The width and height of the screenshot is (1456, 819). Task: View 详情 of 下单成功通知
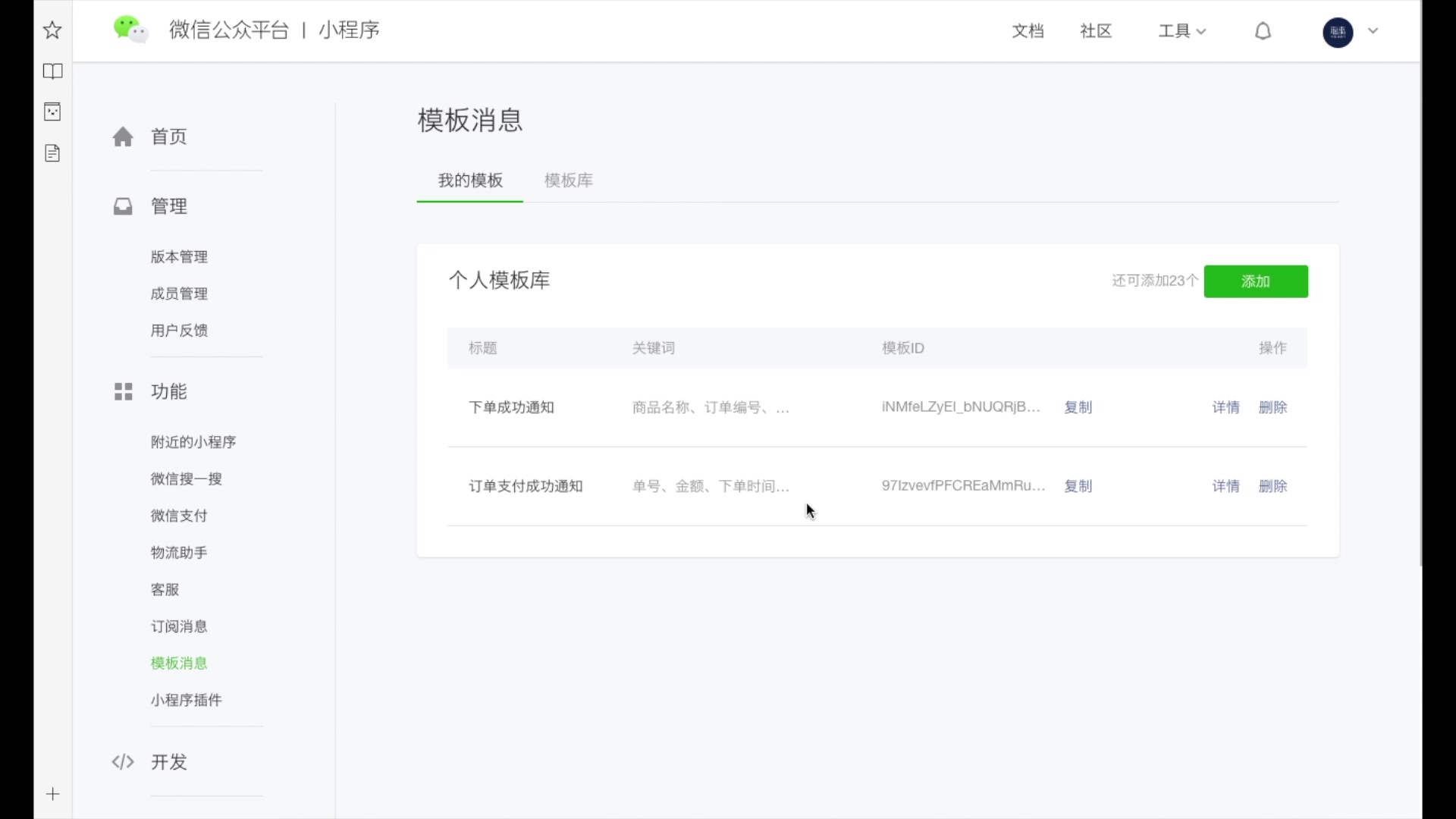(x=1225, y=407)
